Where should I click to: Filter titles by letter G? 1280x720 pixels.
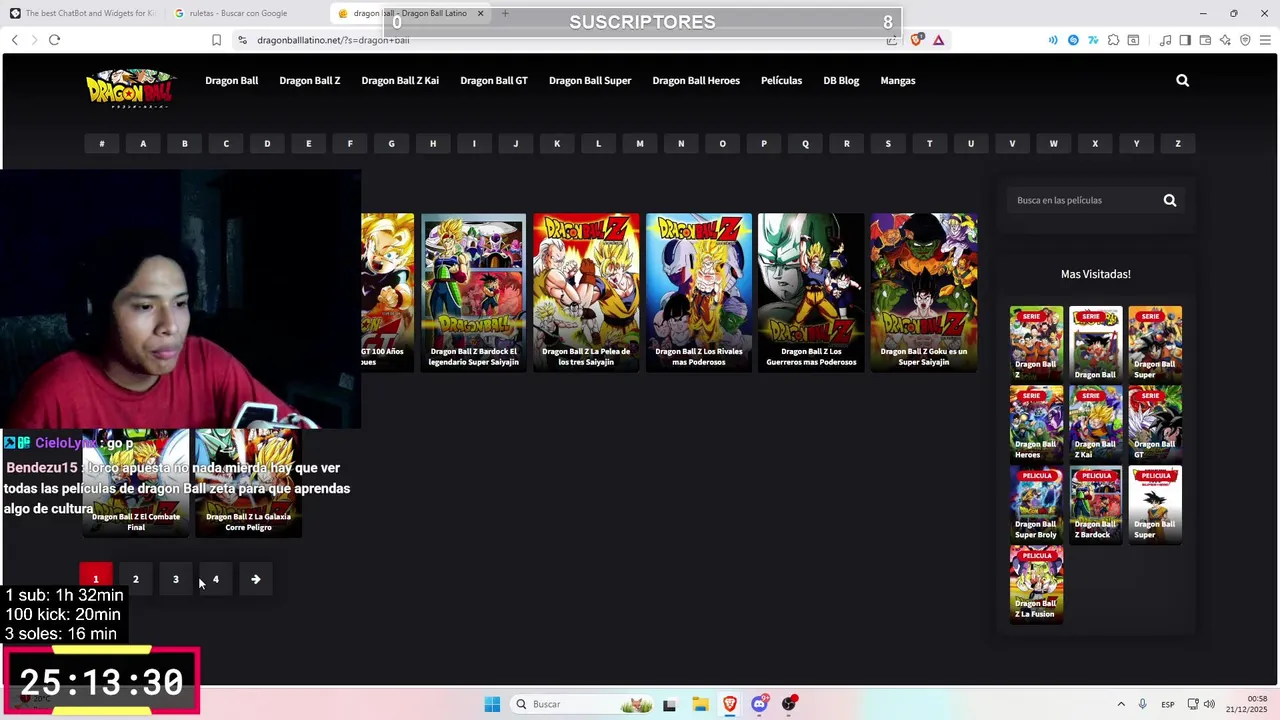coord(391,144)
